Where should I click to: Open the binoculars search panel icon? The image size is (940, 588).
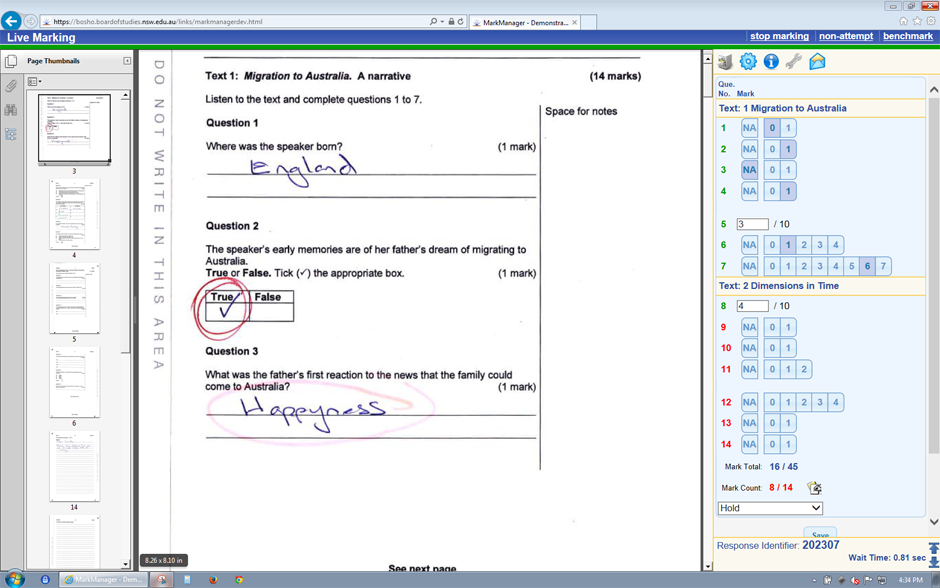11,111
